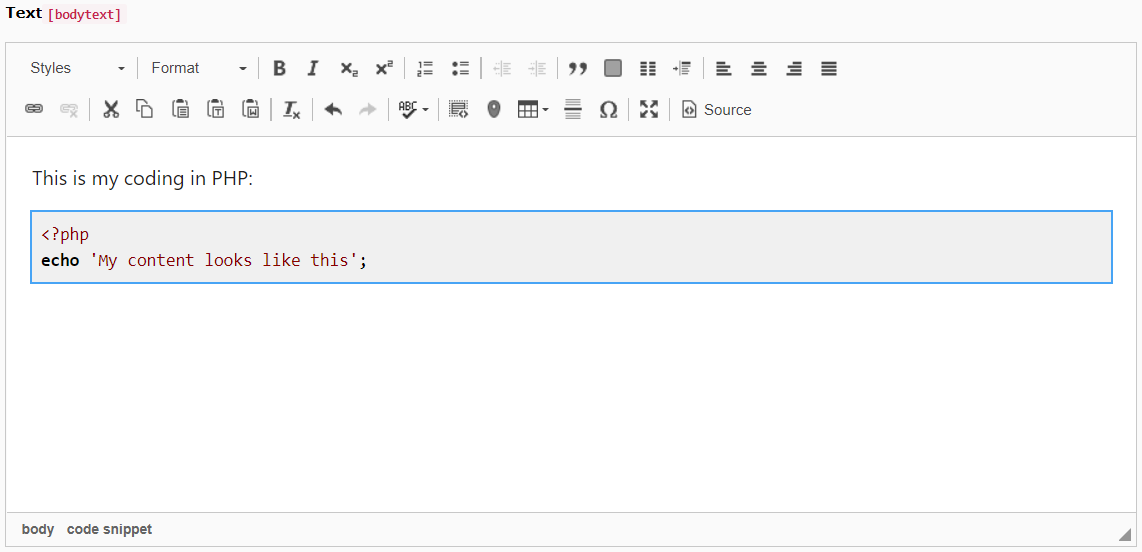Paste from clipboard
1142x552 pixels.
pyautogui.click(x=181, y=109)
